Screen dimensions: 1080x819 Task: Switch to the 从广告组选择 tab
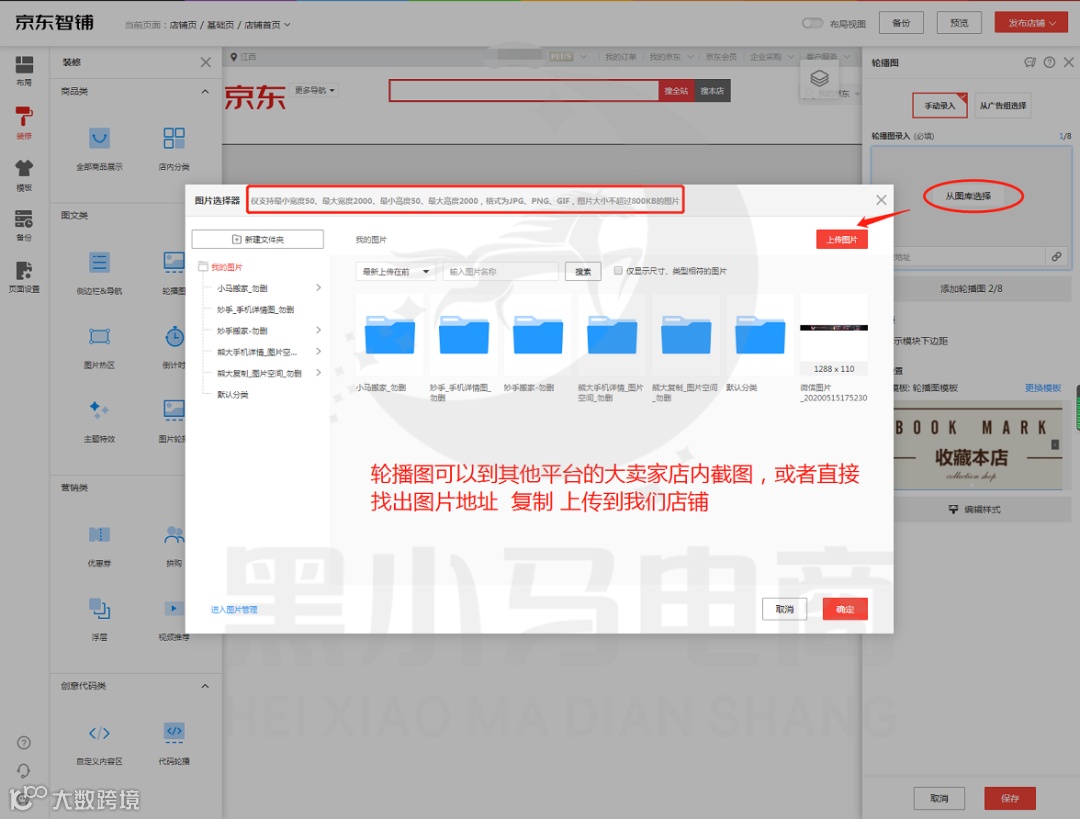coord(1002,105)
